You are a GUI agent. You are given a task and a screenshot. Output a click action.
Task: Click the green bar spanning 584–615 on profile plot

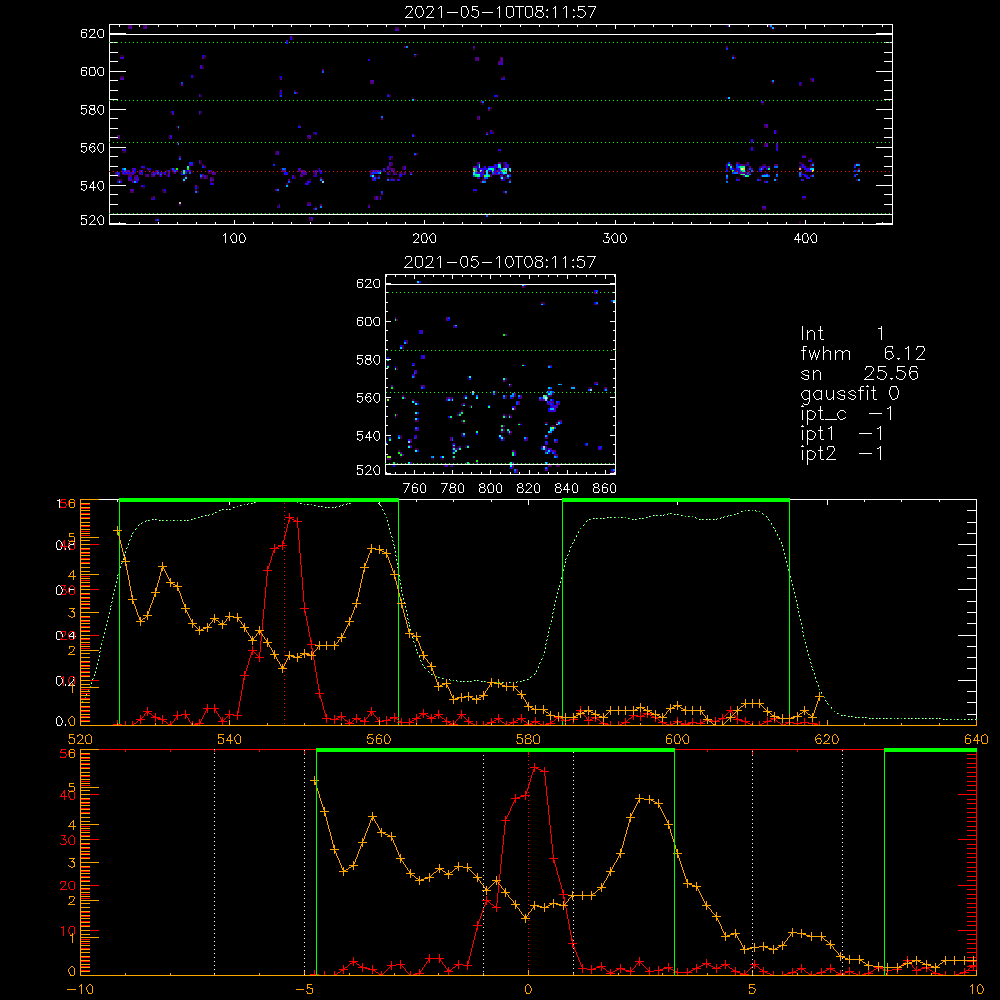coord(676,500)
